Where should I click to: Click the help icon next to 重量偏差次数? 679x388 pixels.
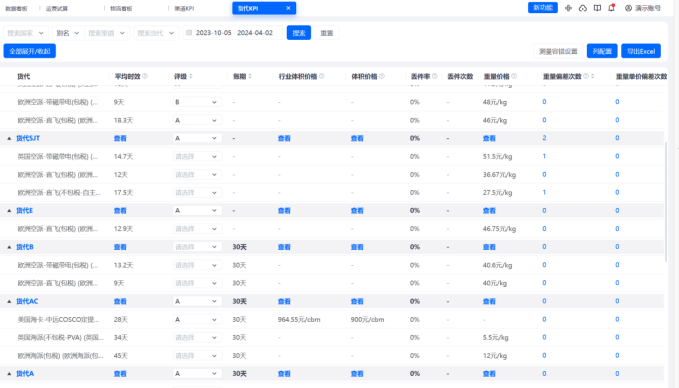click(x=586, y=76)
